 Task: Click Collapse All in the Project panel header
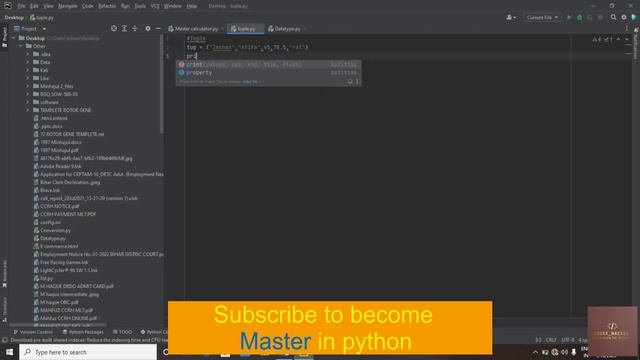(x=135, y=29)
